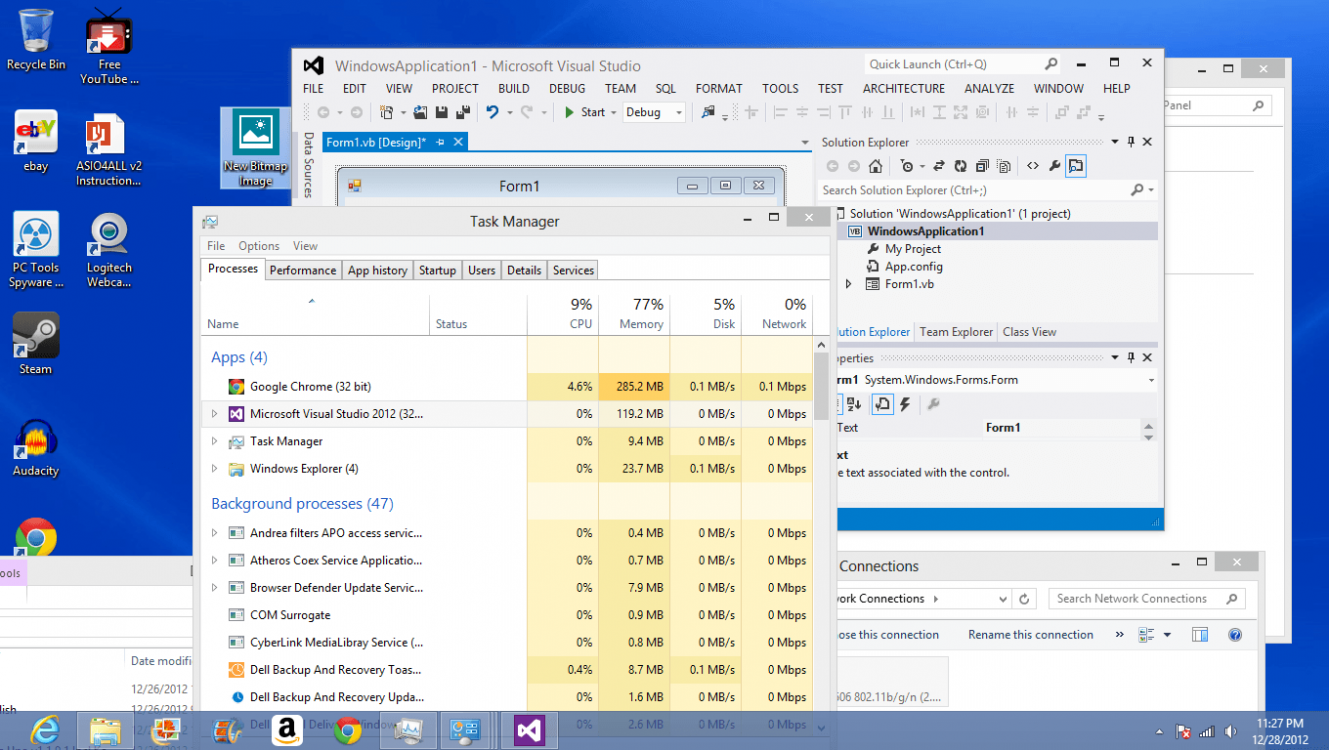The height and width of the screenshot is (750, 1329).
Task: Open Chrome from the taskbar
Action: point(348,731)
